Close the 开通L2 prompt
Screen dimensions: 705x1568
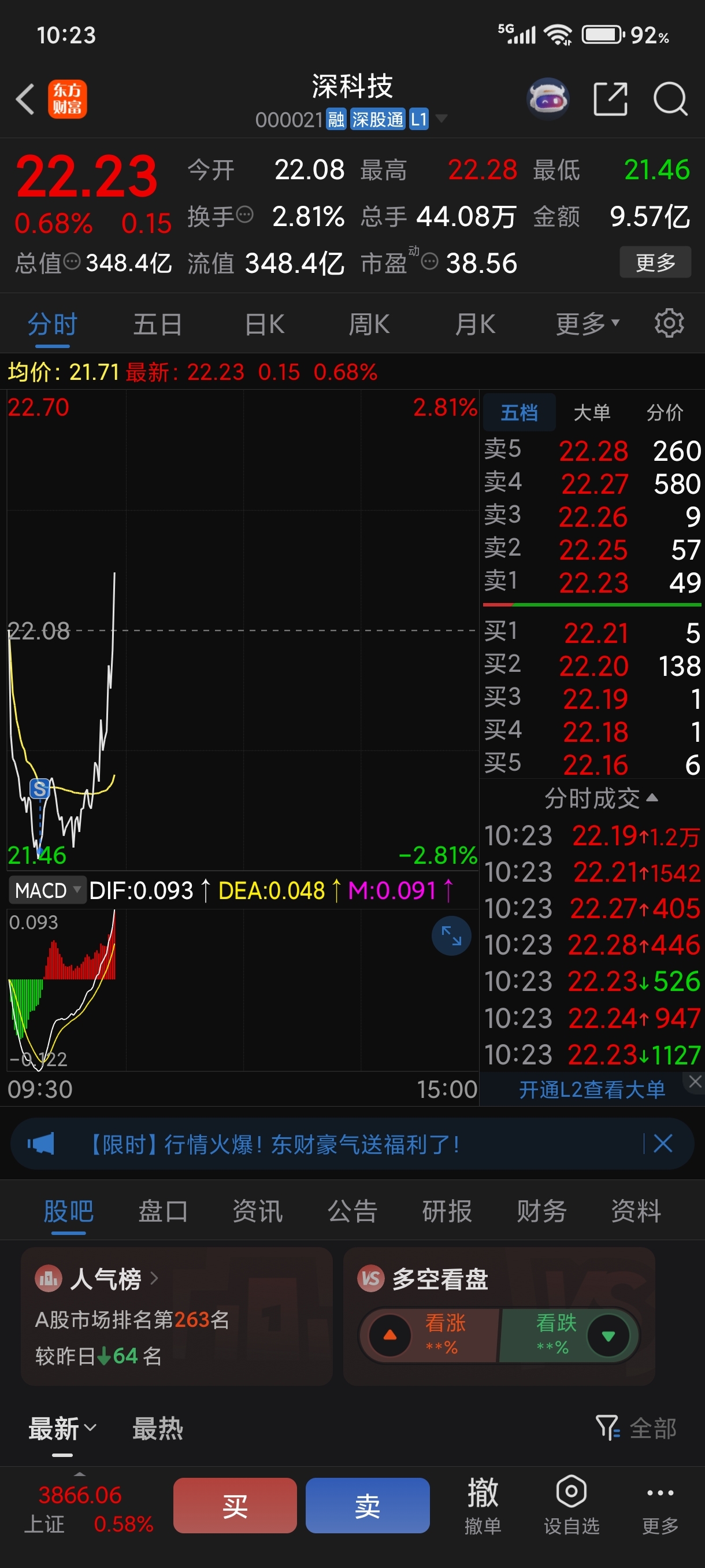[x=695, y=1081]
